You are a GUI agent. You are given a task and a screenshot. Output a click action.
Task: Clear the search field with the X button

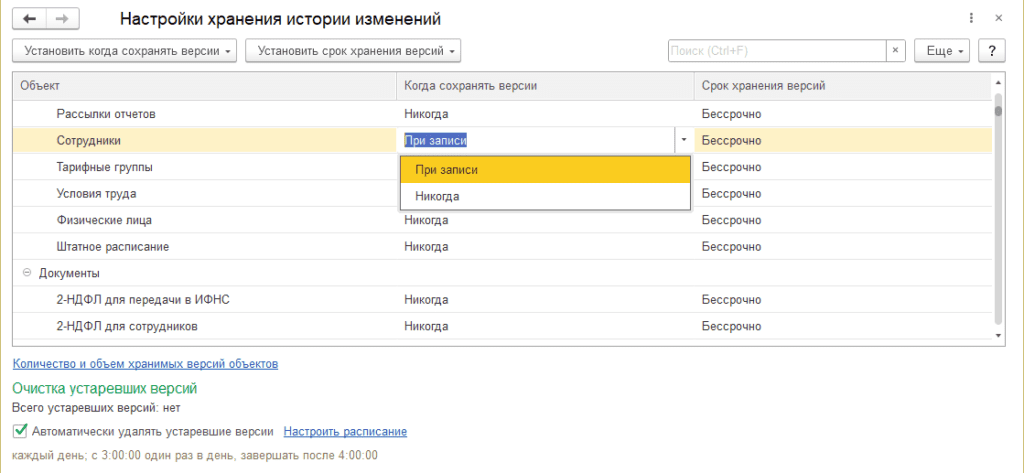tap(896, 50)
